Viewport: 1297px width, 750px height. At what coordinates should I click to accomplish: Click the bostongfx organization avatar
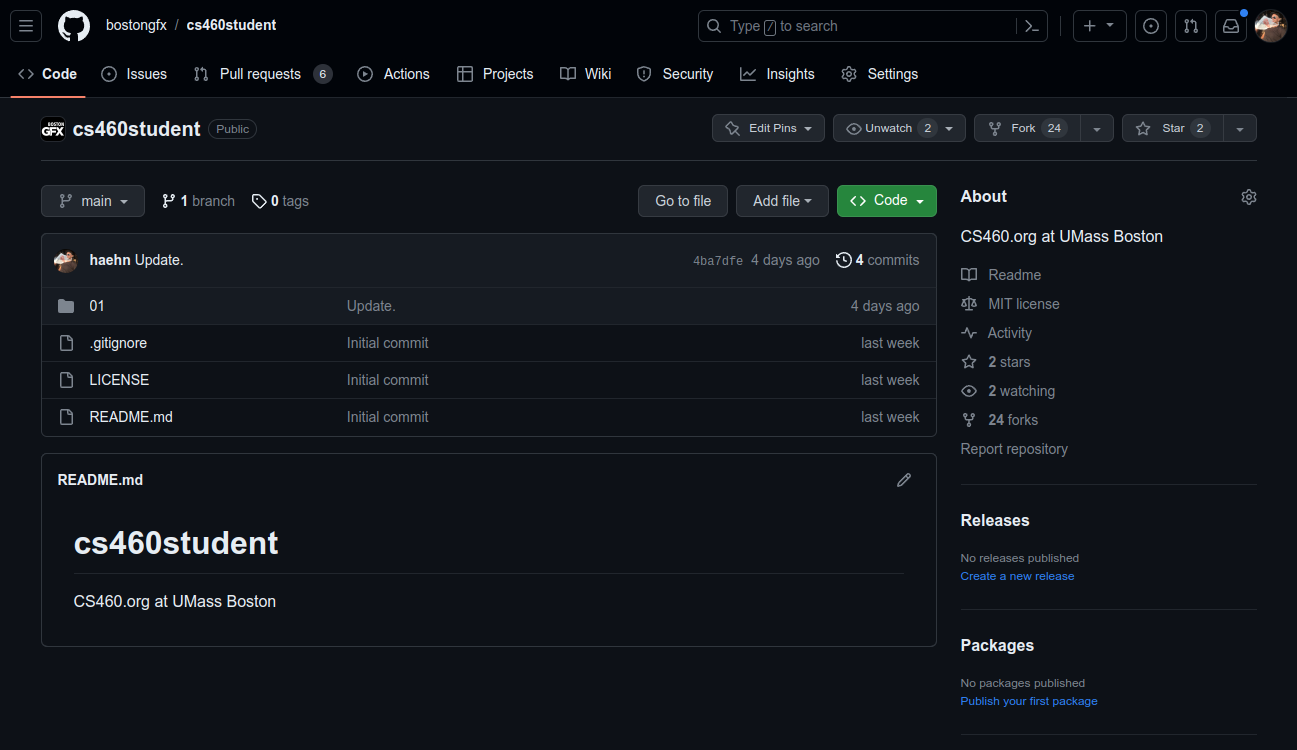pos(53,129)
